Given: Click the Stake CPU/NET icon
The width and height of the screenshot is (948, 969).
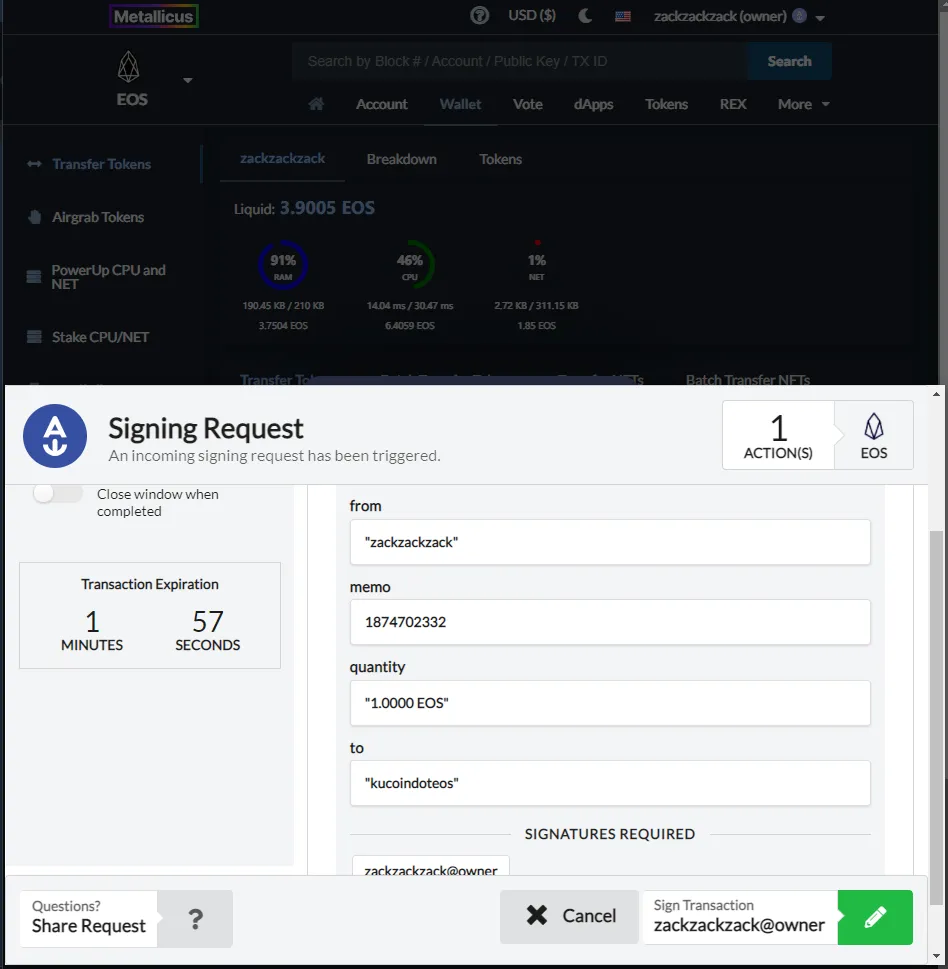Looking at the screenshot, I should click(x=34, y=337).
